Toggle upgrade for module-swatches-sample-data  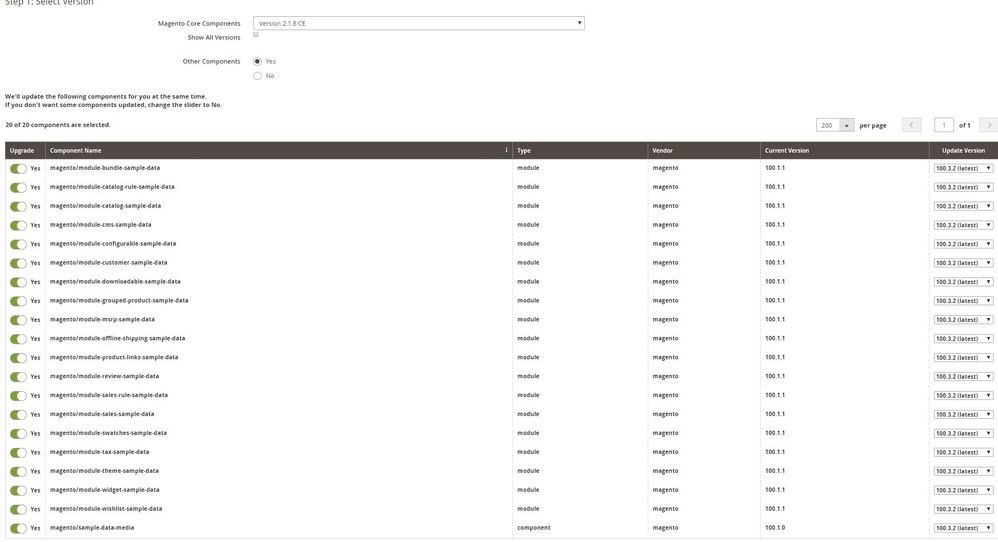click(x=18, y=434)
